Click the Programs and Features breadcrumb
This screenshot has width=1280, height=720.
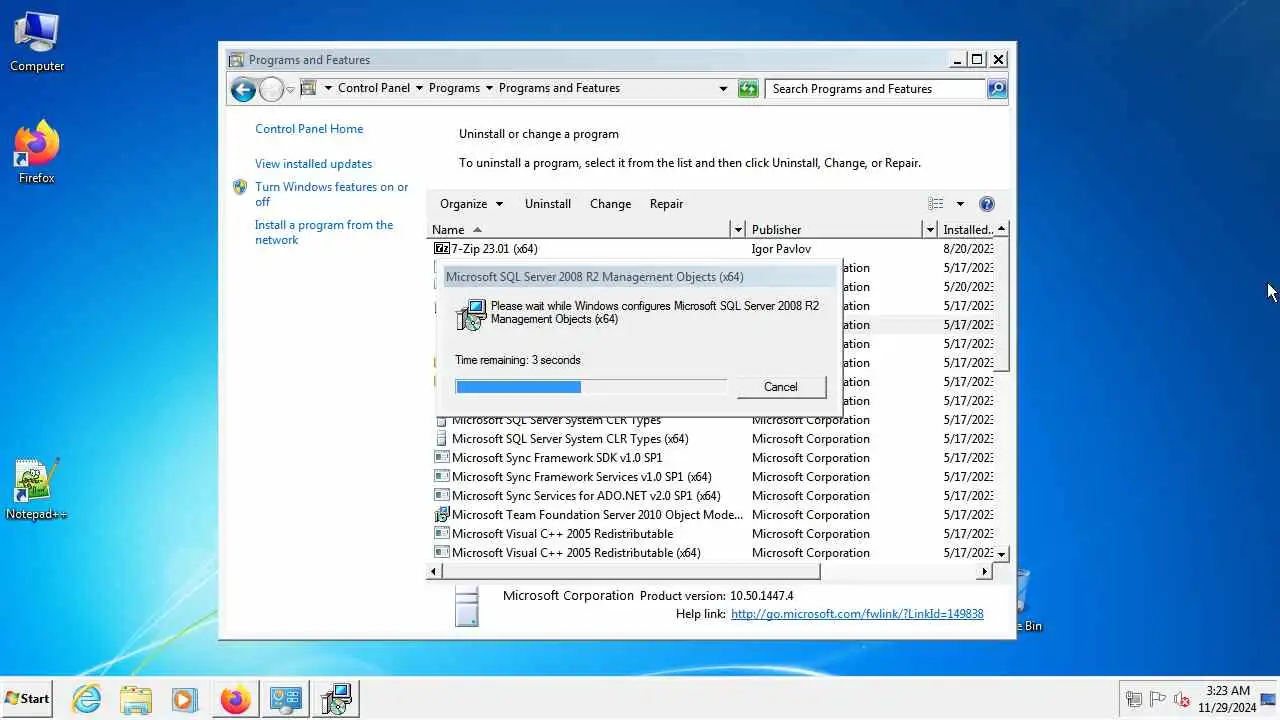559,88
